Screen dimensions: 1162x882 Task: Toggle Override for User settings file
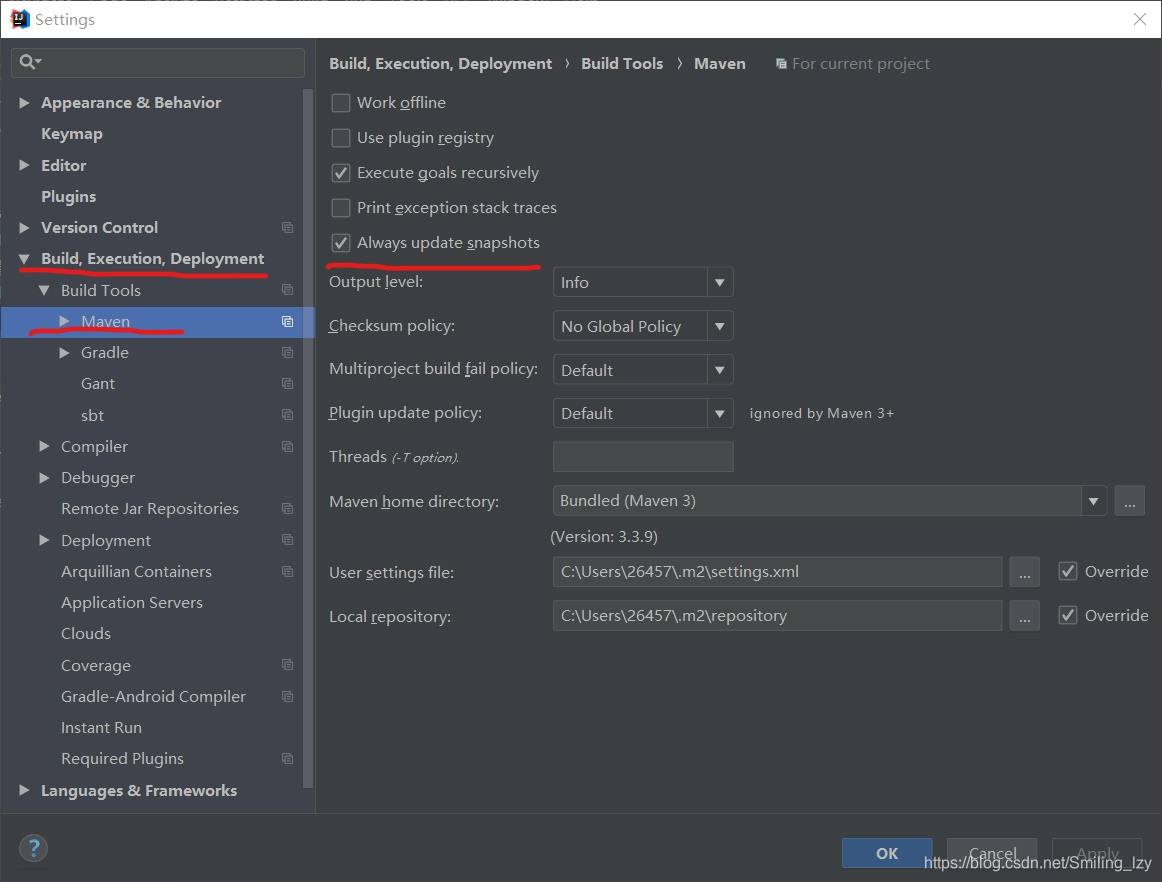[1068, 571]
